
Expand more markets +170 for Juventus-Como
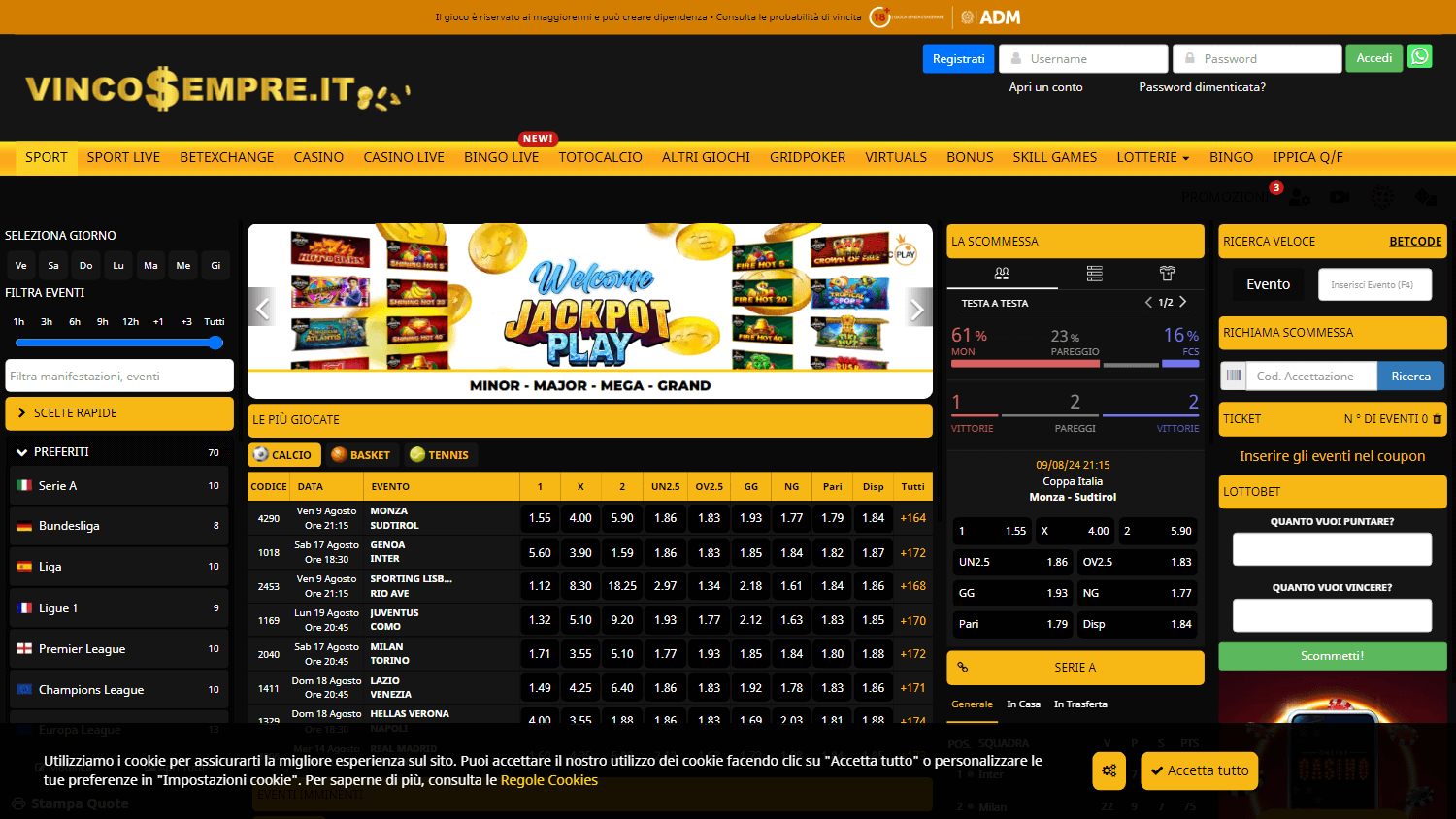pos(912,620)
